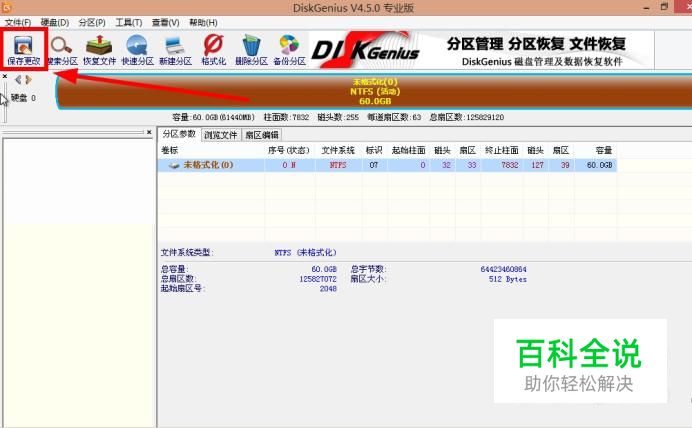Click the 文件系统 column header

(338, 150)
